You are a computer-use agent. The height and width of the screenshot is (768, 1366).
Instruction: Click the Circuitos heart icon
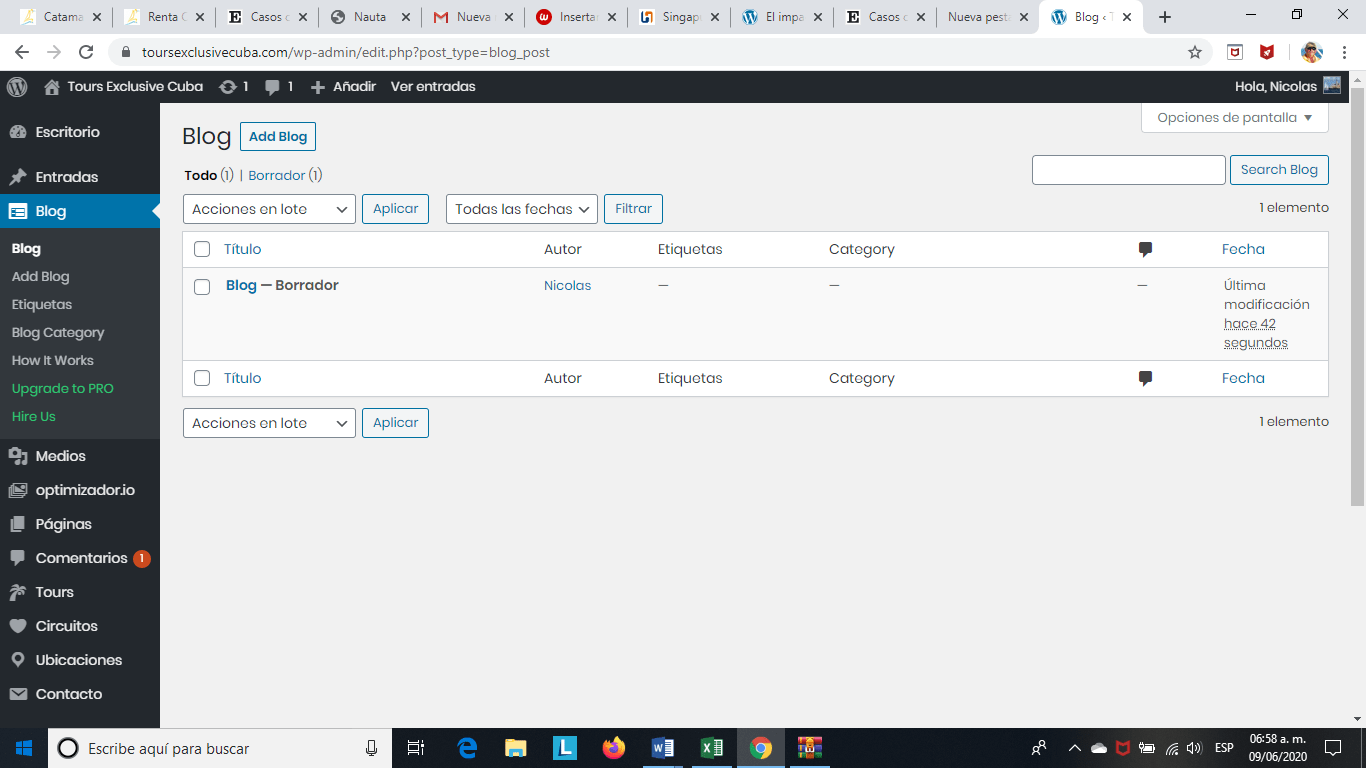pyautogui.click(x=17, y=626)
